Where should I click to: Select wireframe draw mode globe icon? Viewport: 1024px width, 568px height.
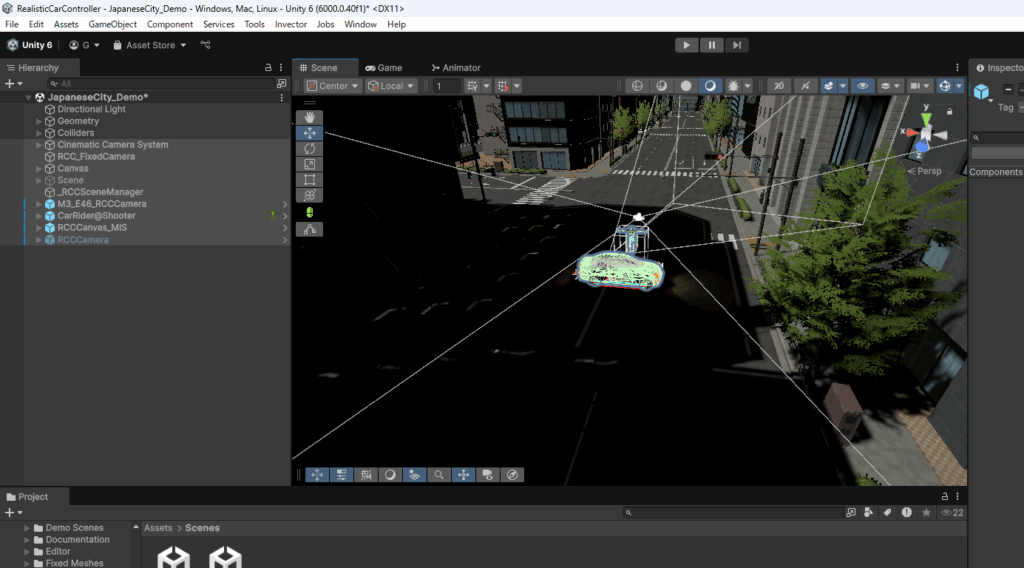click(x=637, y=86)
